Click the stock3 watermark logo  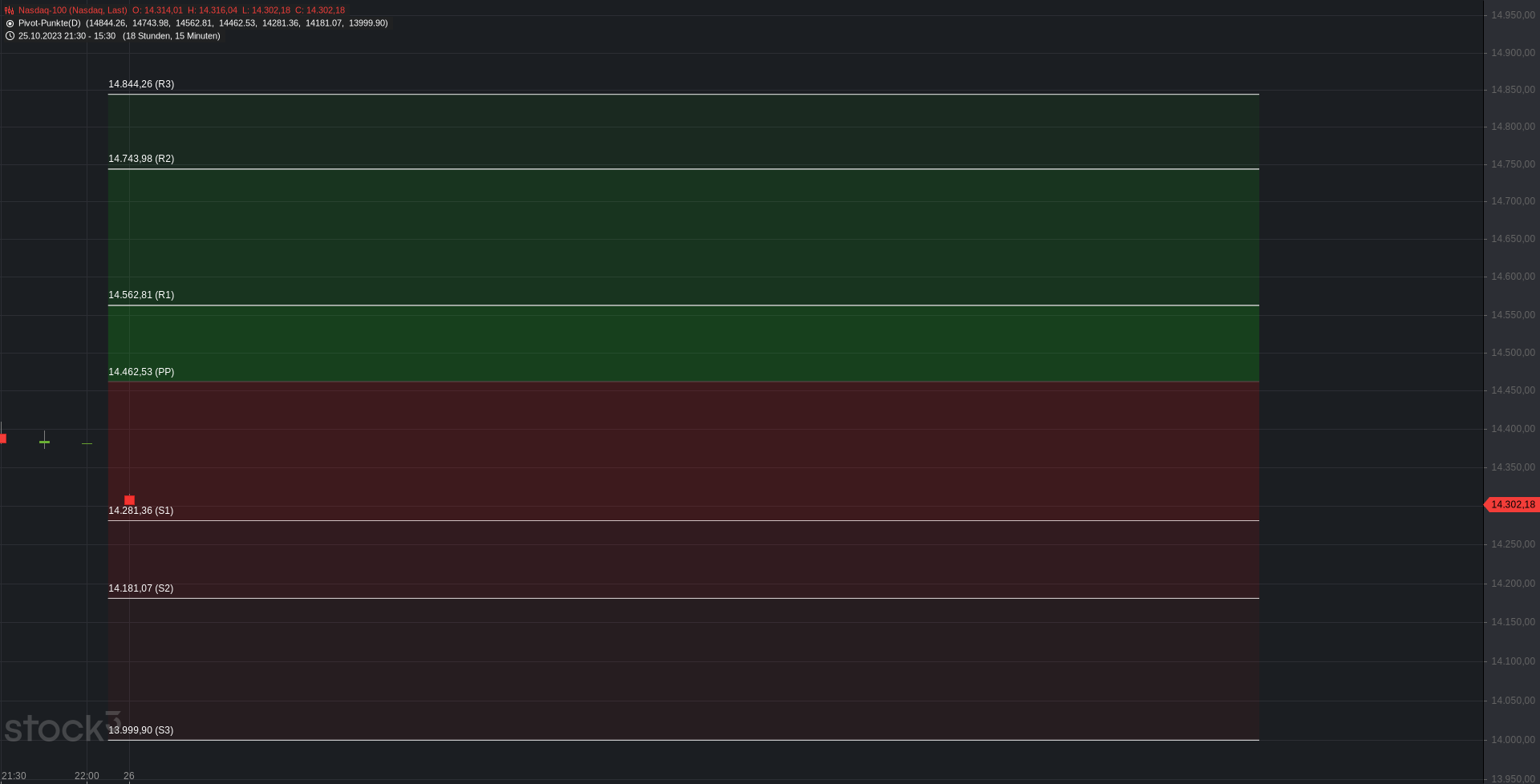(x=63, y=727)
